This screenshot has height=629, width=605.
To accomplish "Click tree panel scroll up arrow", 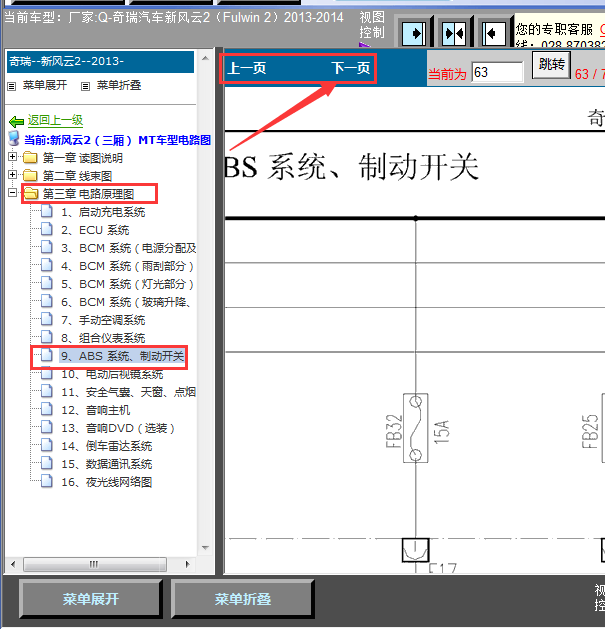I will pyautogui.click(x=205, y=59).
